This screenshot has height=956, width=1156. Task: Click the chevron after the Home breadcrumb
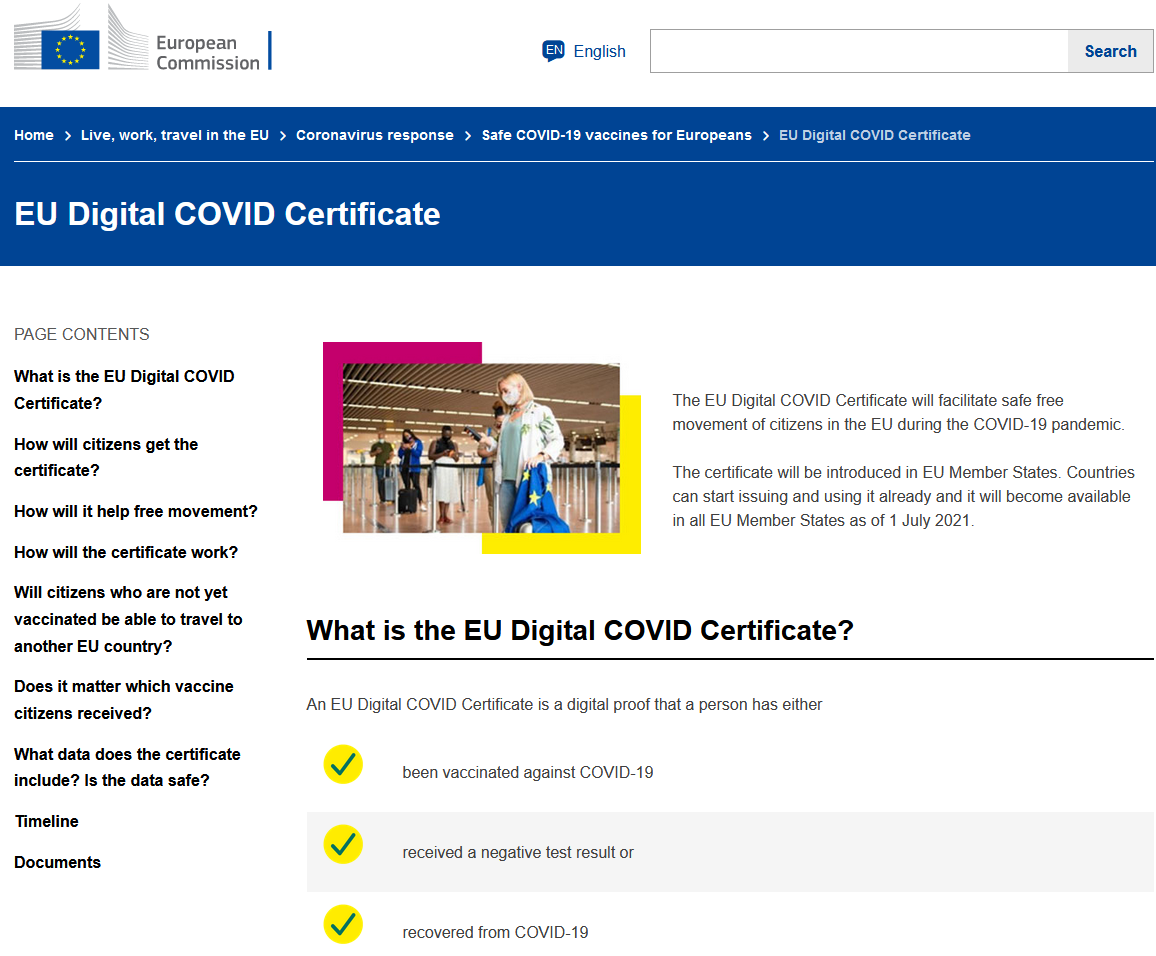[x=68, y=136]
